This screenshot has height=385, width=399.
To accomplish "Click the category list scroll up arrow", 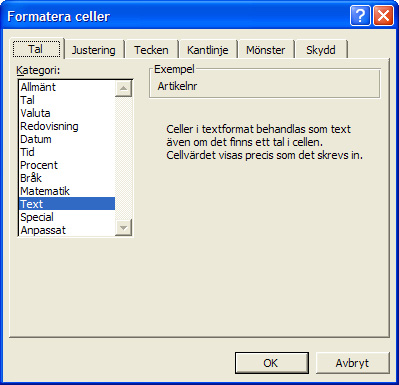I will 123,89.
